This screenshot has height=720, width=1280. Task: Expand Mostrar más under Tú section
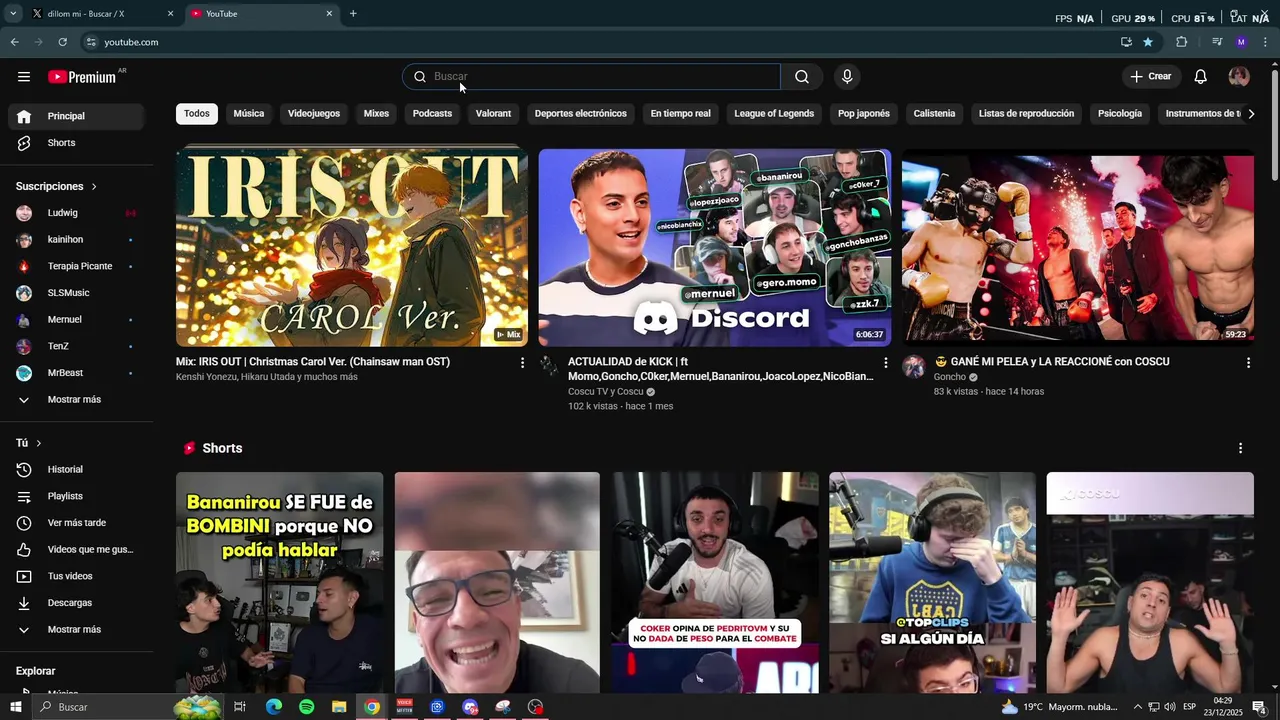(77, 630)
